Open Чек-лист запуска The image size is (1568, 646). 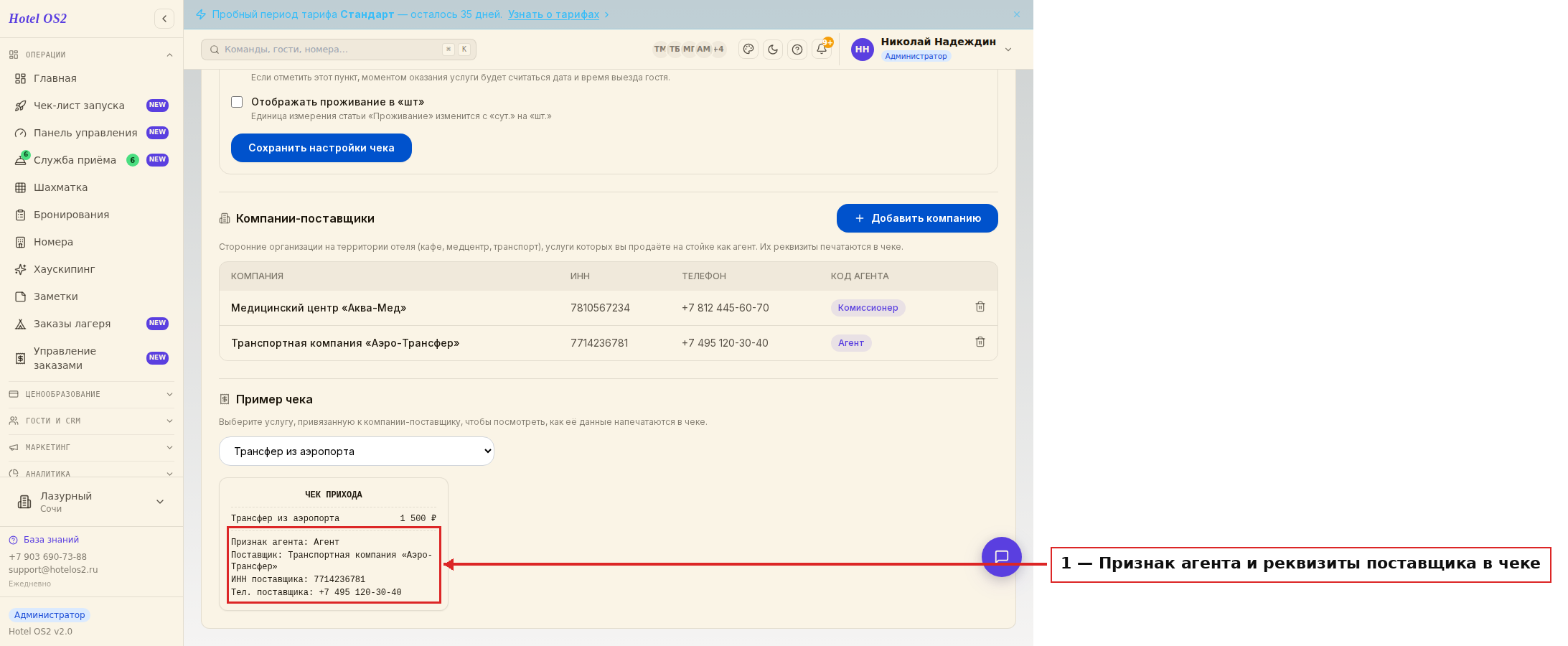coord(91,106)
